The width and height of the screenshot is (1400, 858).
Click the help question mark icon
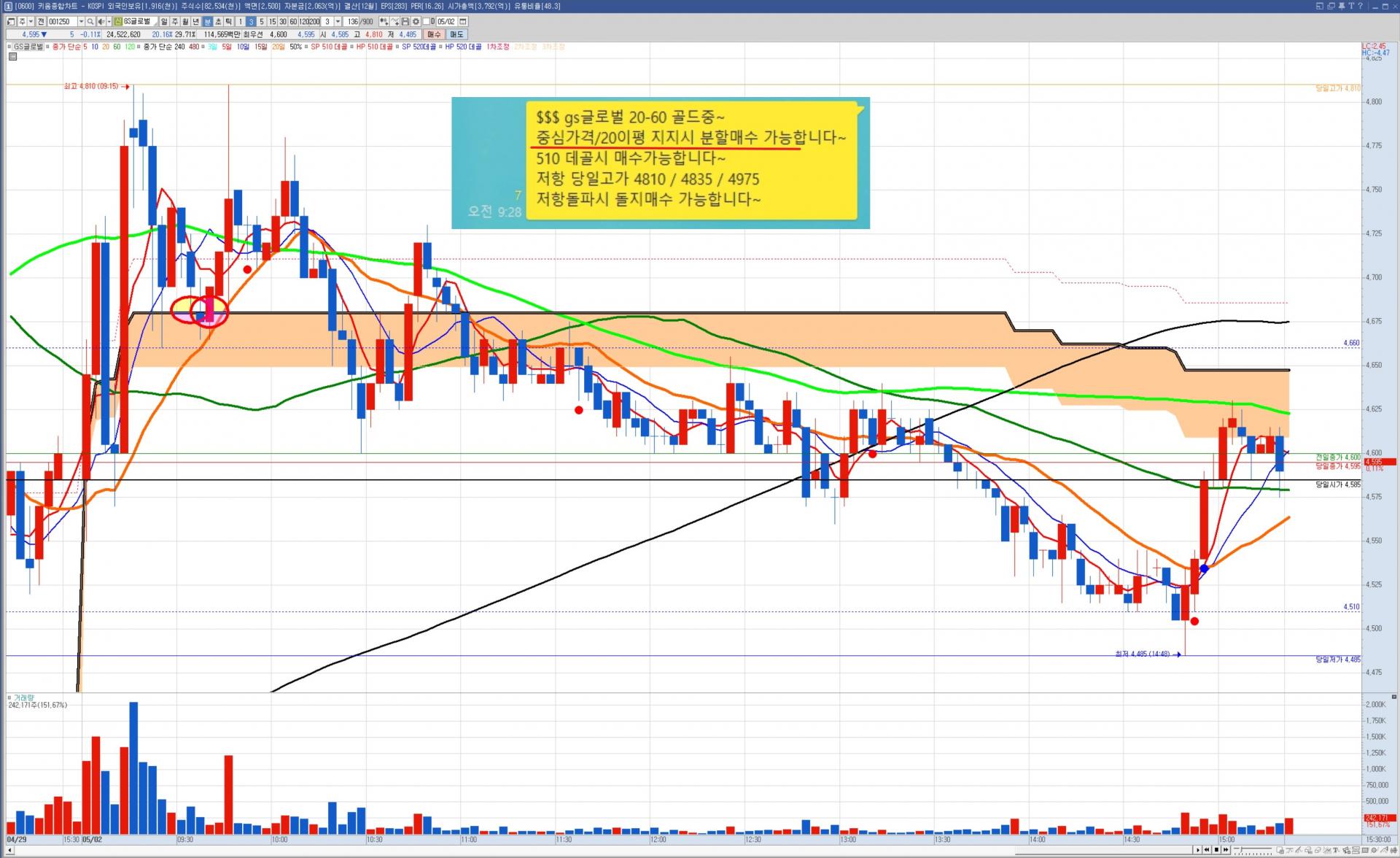pos(1361,6)
